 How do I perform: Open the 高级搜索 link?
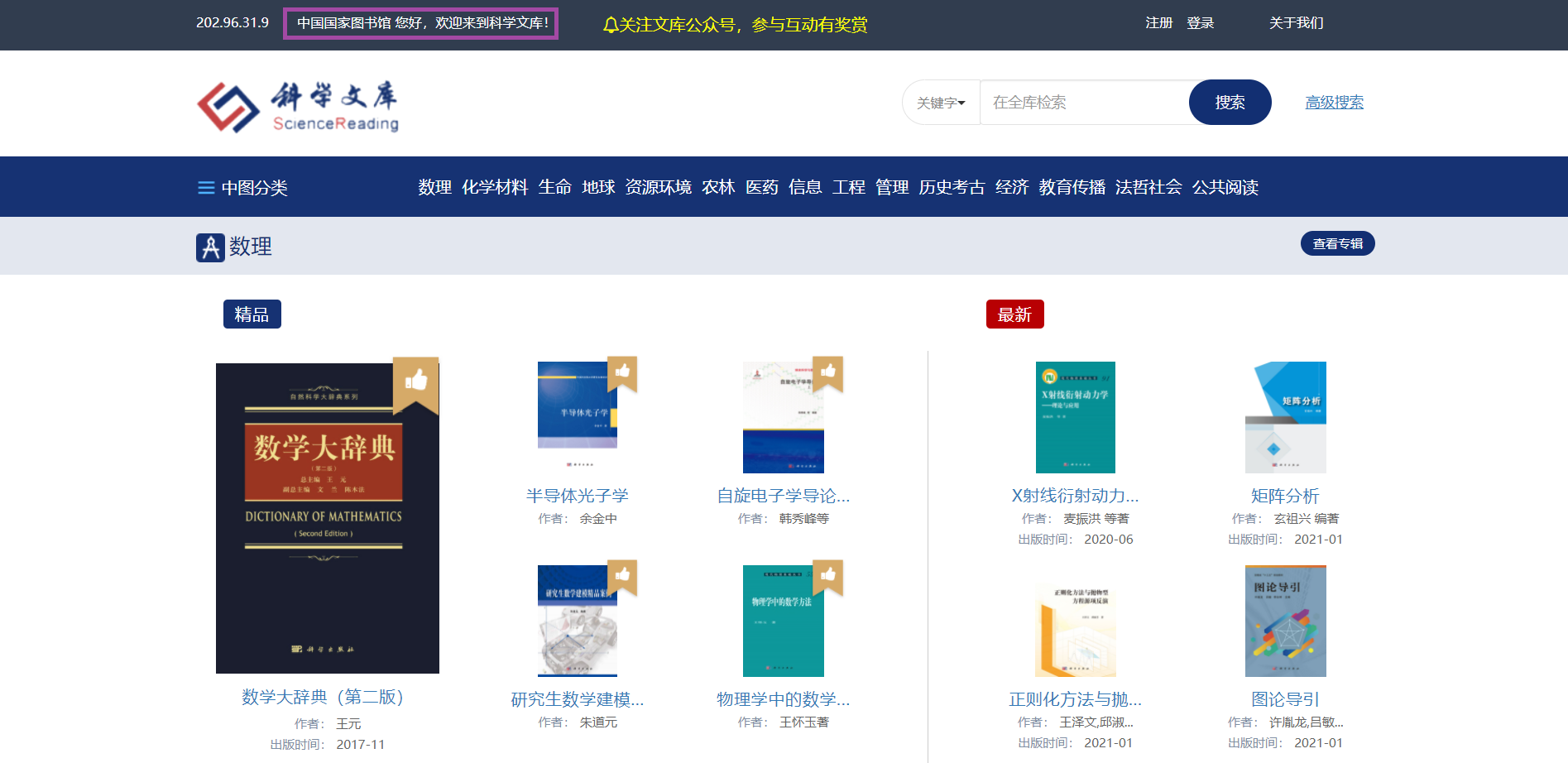click(x=1334, y=103)
